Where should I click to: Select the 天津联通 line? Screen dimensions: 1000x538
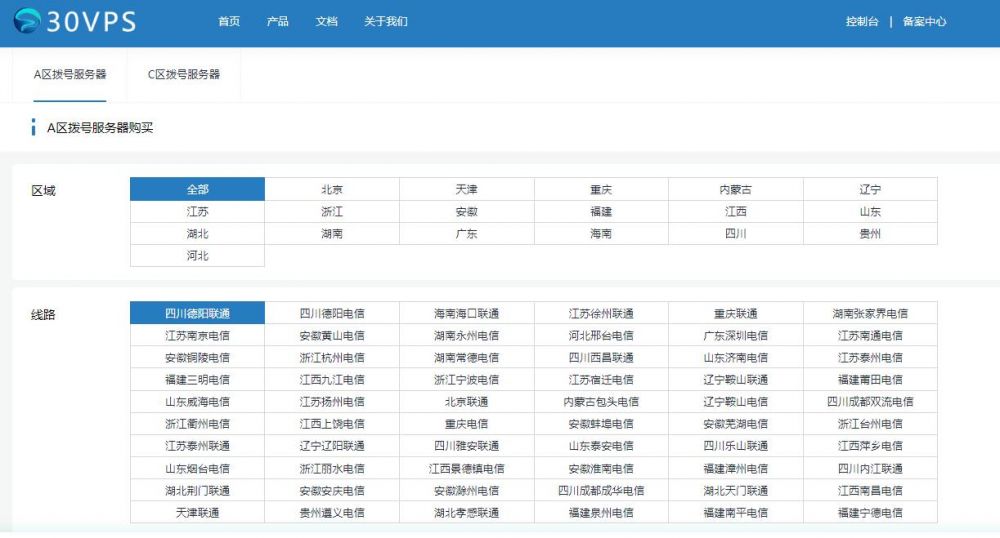(x=197, y=513)
